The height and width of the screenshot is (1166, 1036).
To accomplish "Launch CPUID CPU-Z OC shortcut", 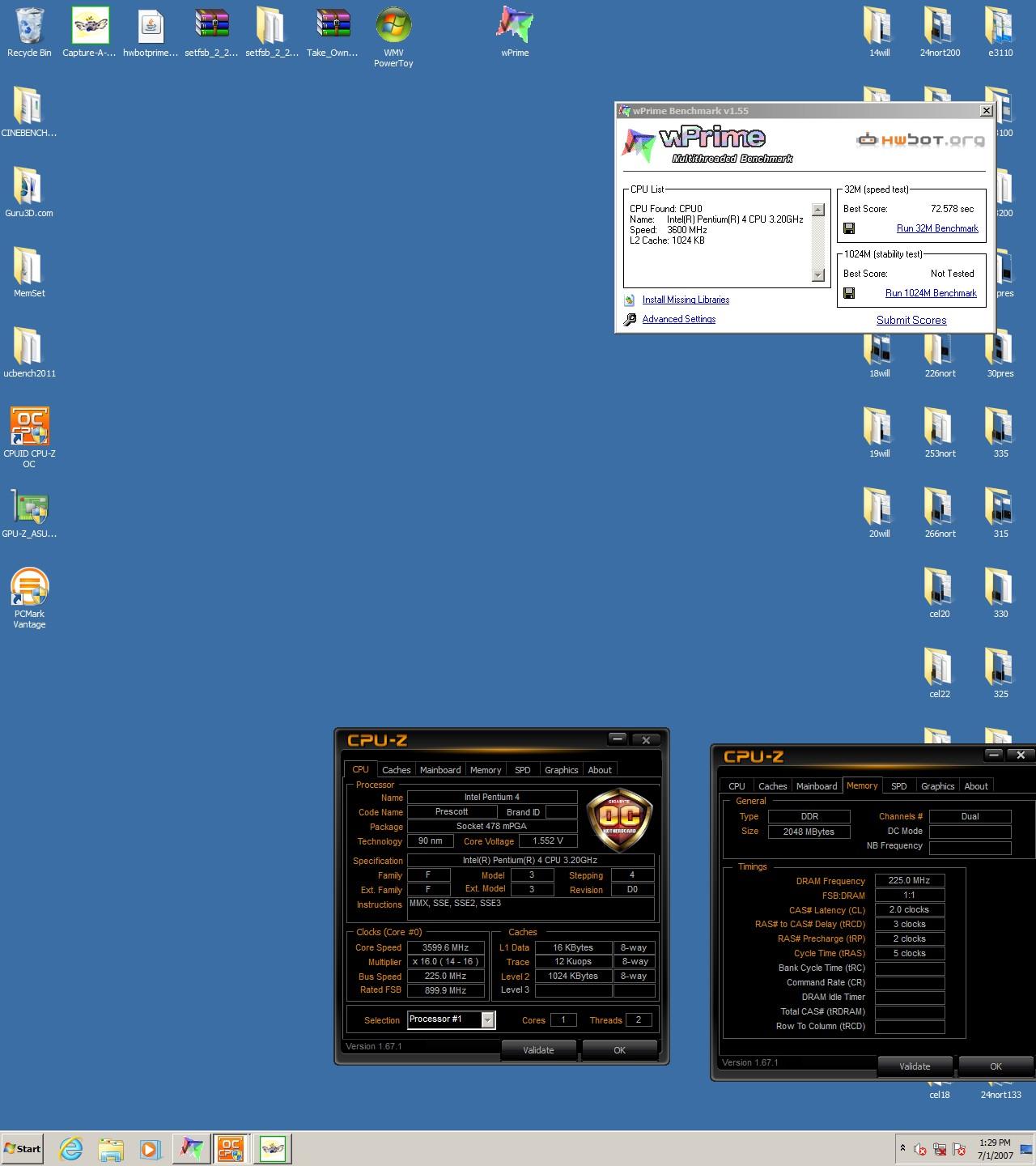I will [x=29, y=438].
